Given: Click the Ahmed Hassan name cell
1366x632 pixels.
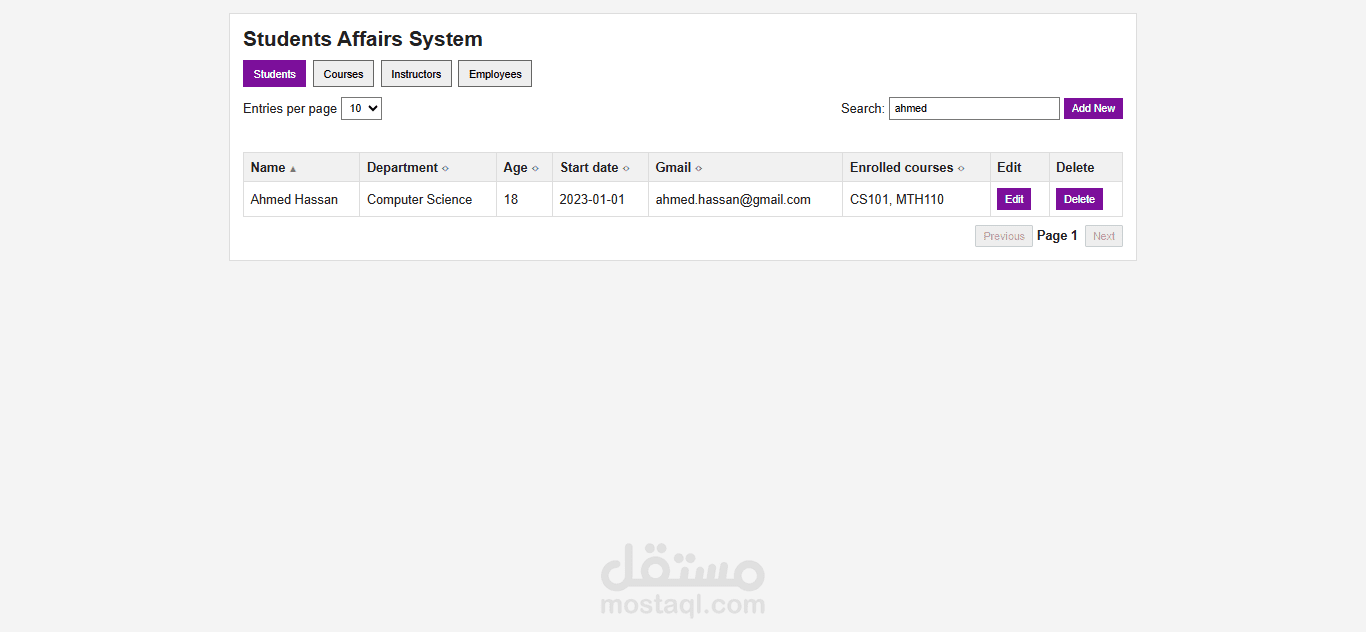Looking at the screenshot, I should pos(302,199).
